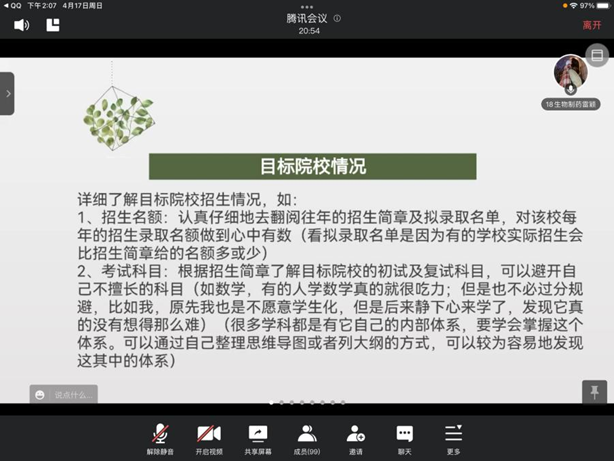Open the 更多 more options menu

[454, 438]
